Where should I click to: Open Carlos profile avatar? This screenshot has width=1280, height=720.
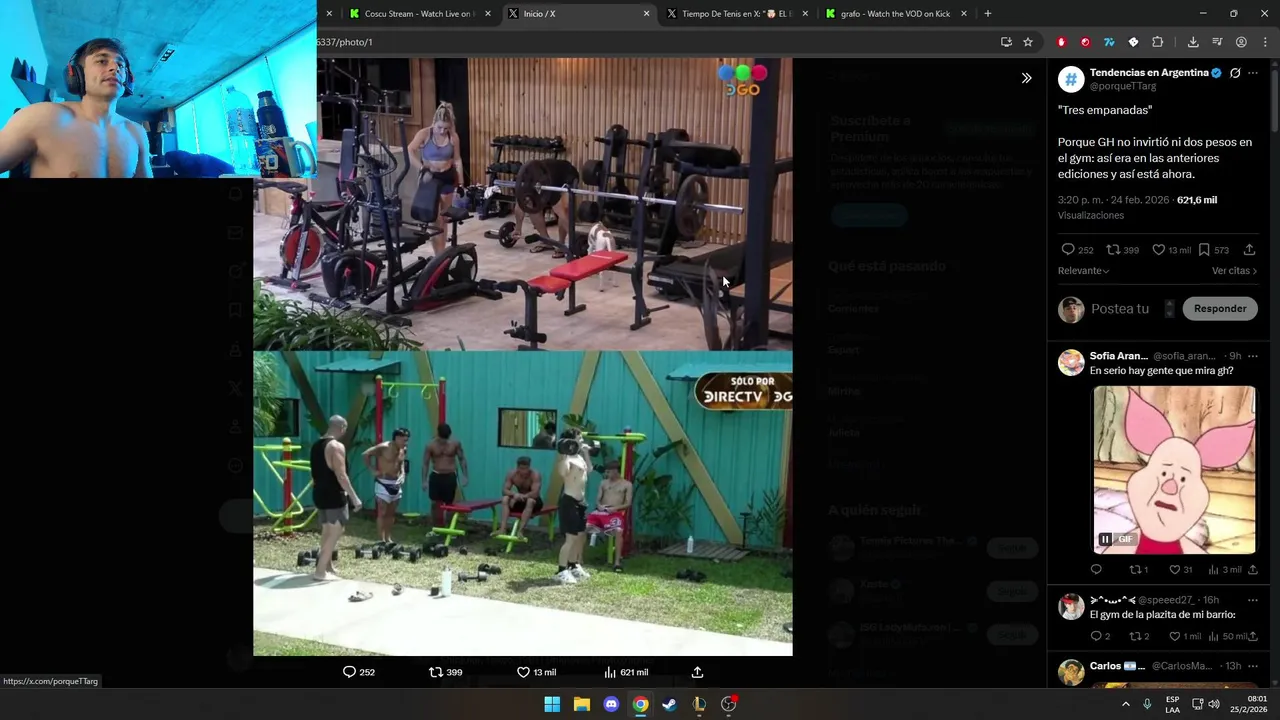[1071, 673]
